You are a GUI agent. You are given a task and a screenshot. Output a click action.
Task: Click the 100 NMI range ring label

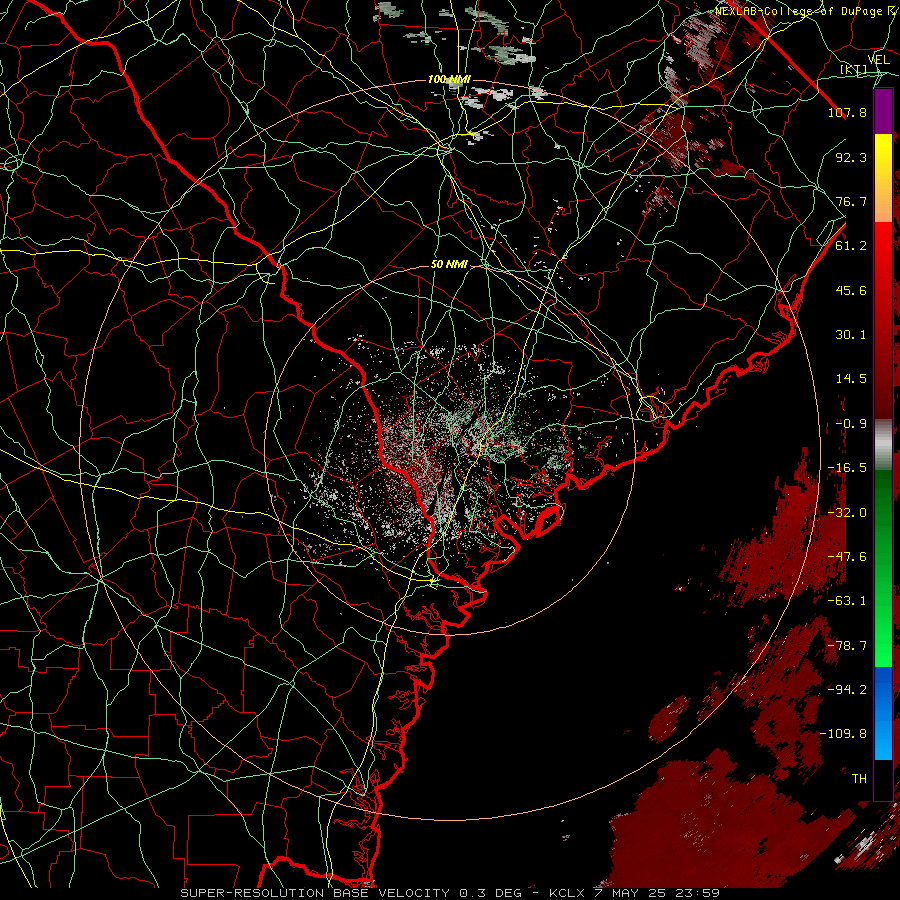coord(449,79)
